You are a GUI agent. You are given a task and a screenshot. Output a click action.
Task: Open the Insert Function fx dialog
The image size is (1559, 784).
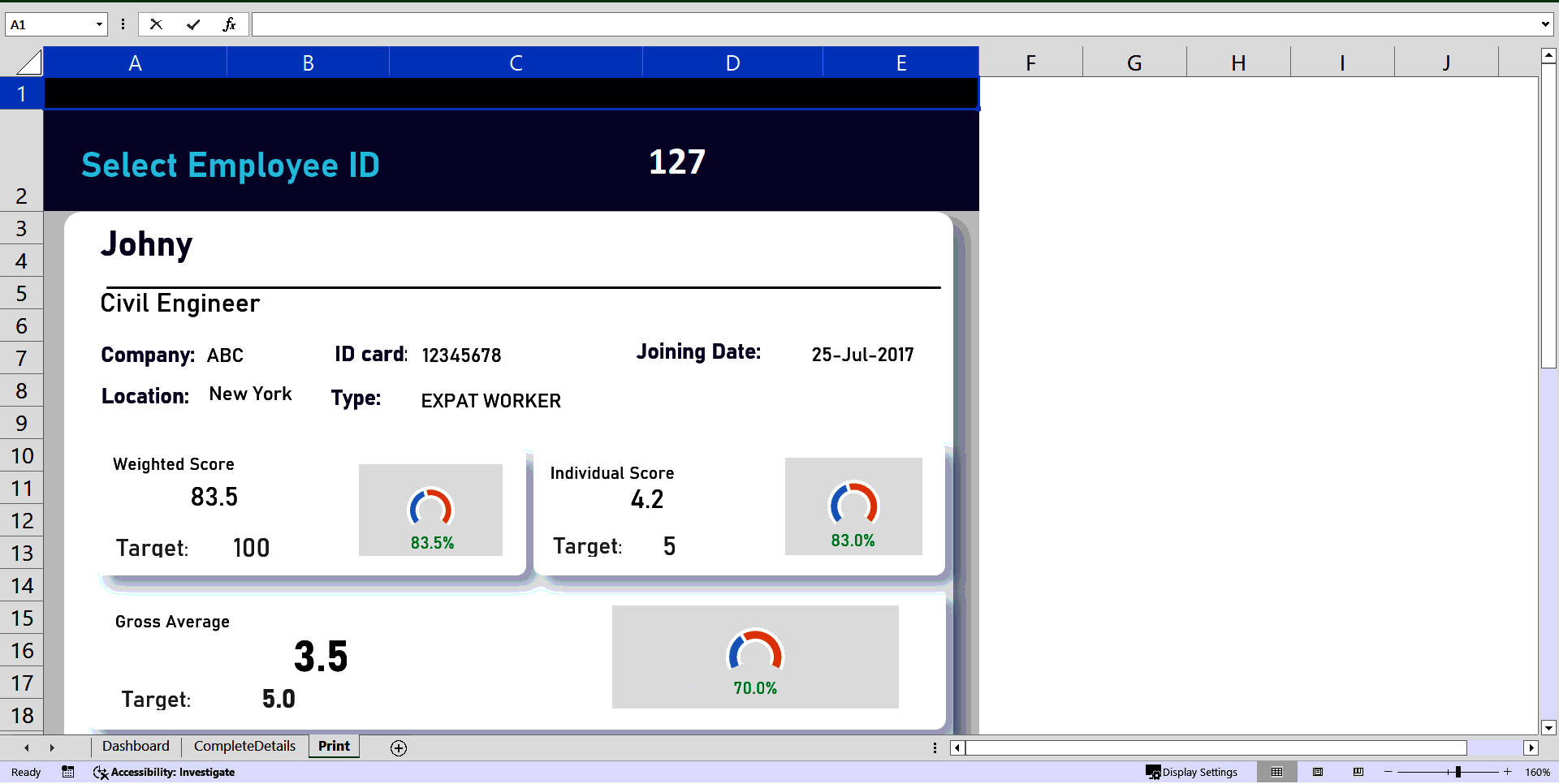click(x=230, y=24)
